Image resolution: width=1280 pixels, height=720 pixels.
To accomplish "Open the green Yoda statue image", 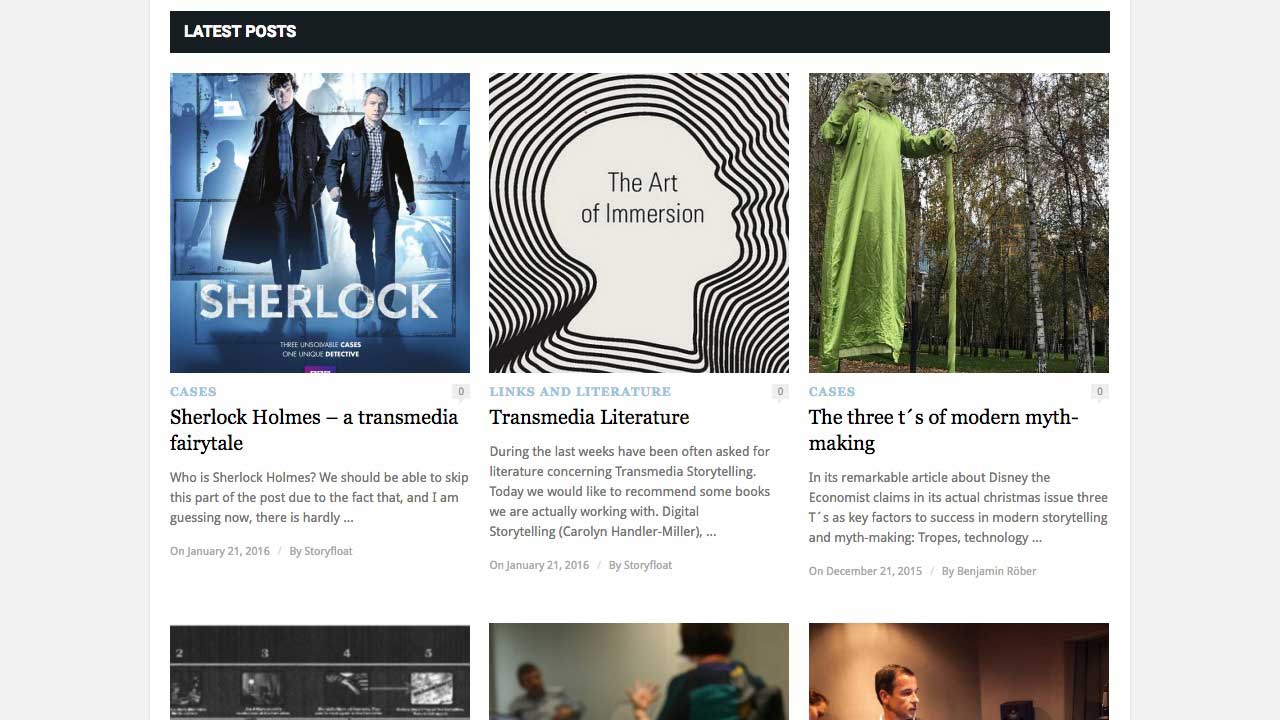I will pos(959,223).
